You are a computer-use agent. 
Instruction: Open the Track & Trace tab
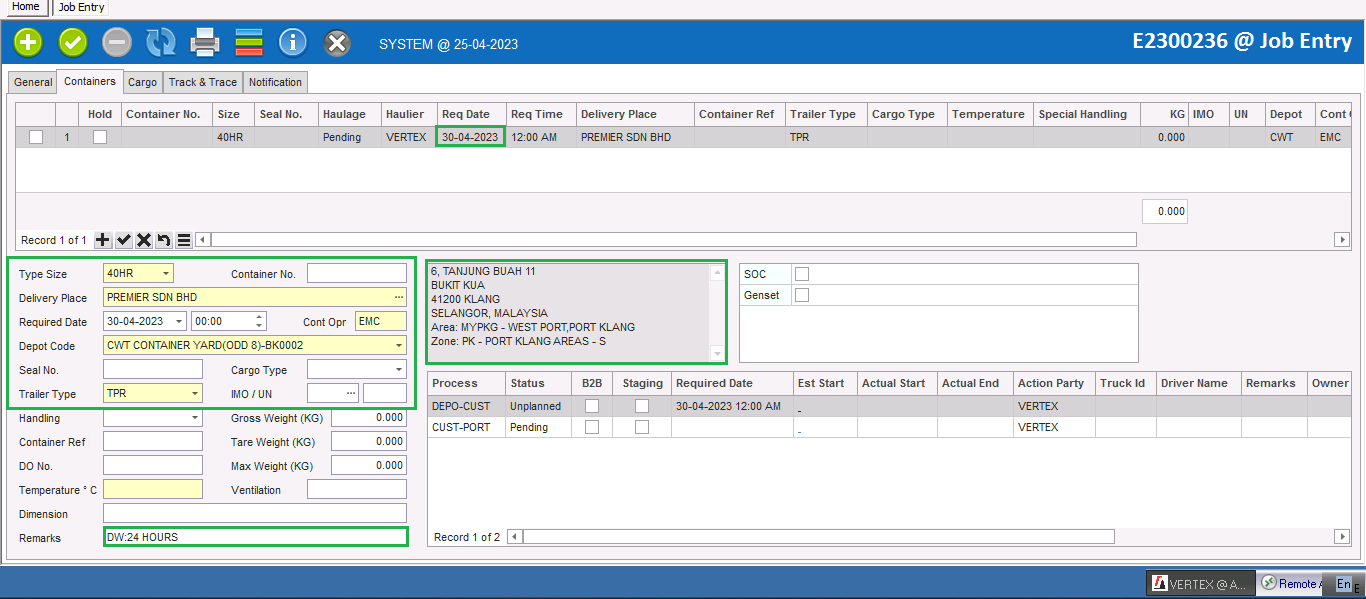pos(203,82)
